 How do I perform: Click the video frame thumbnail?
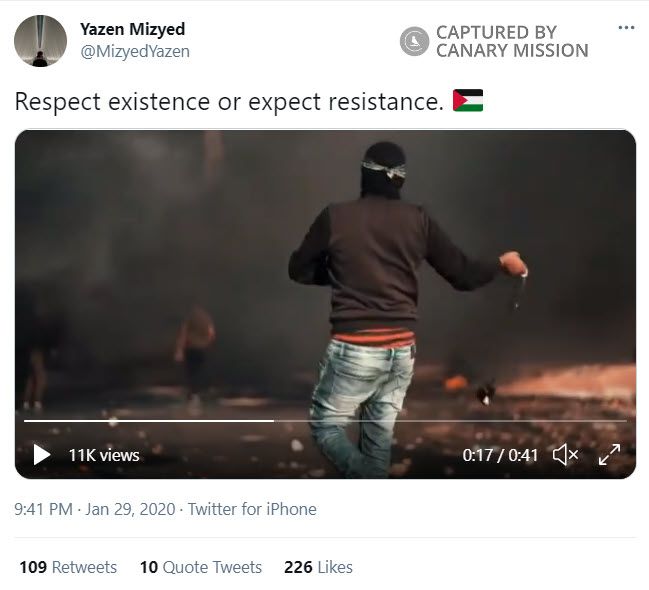pyautogui.click(x=325, y=280)
